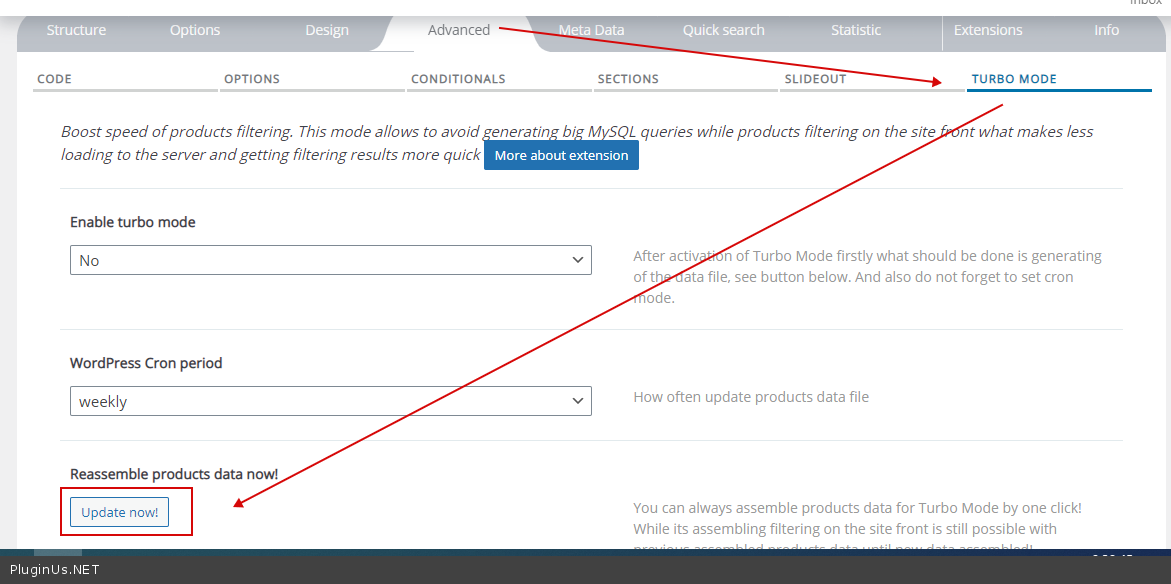This screenshot has height=584, width=1171.
Task: Open the Structure tab
Action: point(76,30)
